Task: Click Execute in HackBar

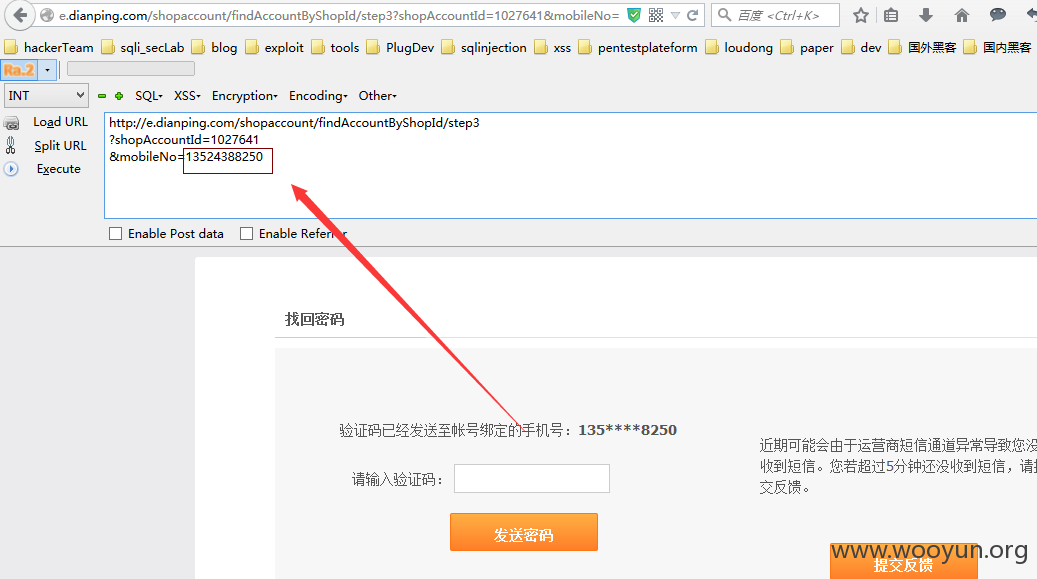Action: coord(58,169)
